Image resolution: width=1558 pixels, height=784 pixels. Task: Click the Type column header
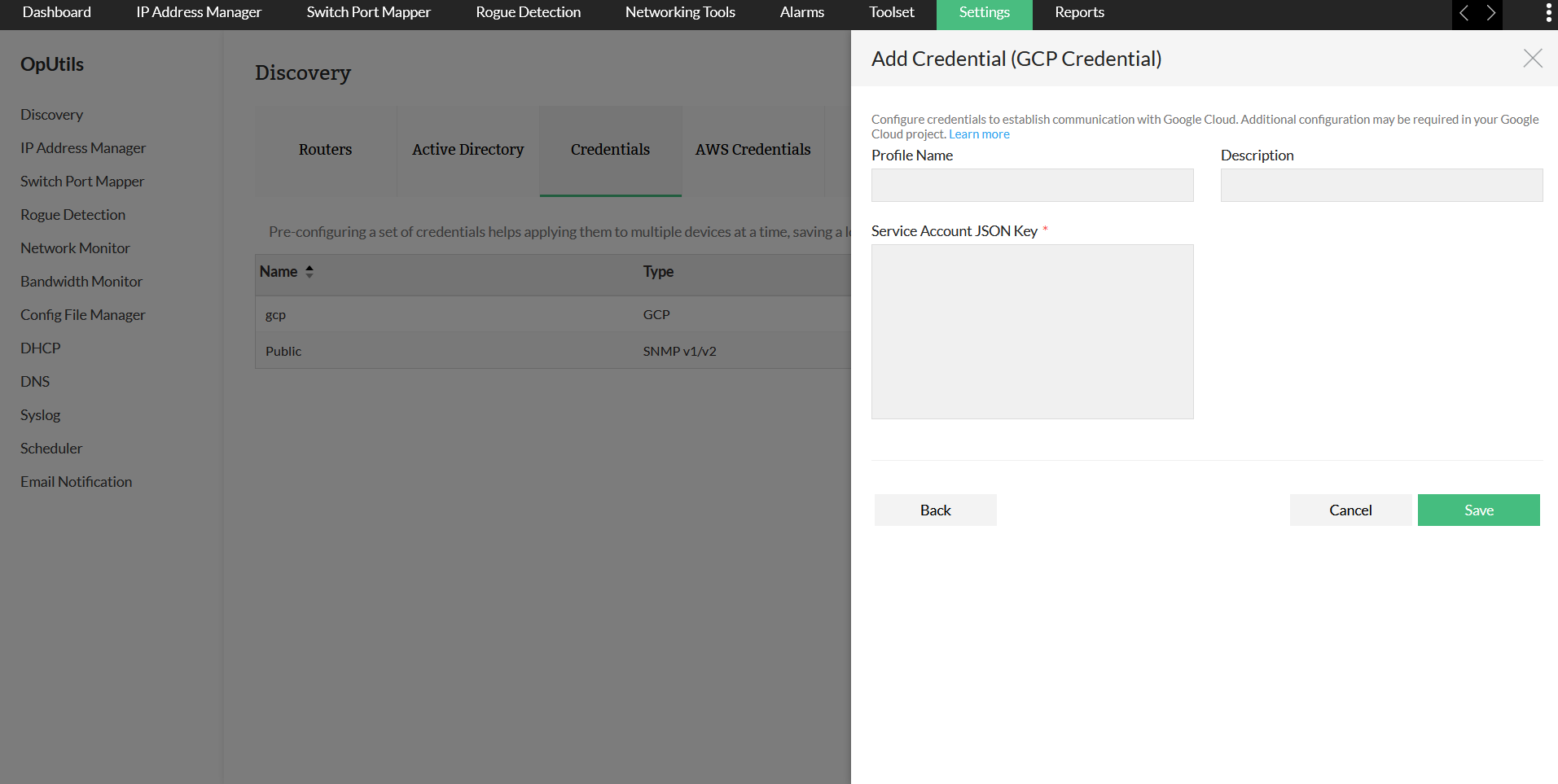[x=658, y=272]
